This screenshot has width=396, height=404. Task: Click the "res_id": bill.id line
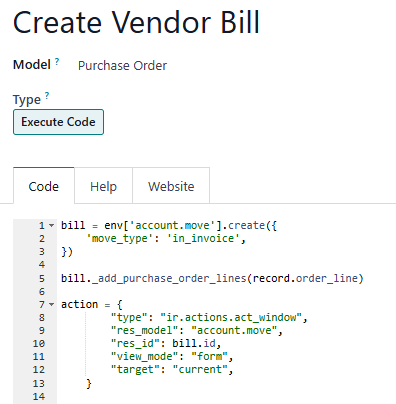(x=166, y=343)
